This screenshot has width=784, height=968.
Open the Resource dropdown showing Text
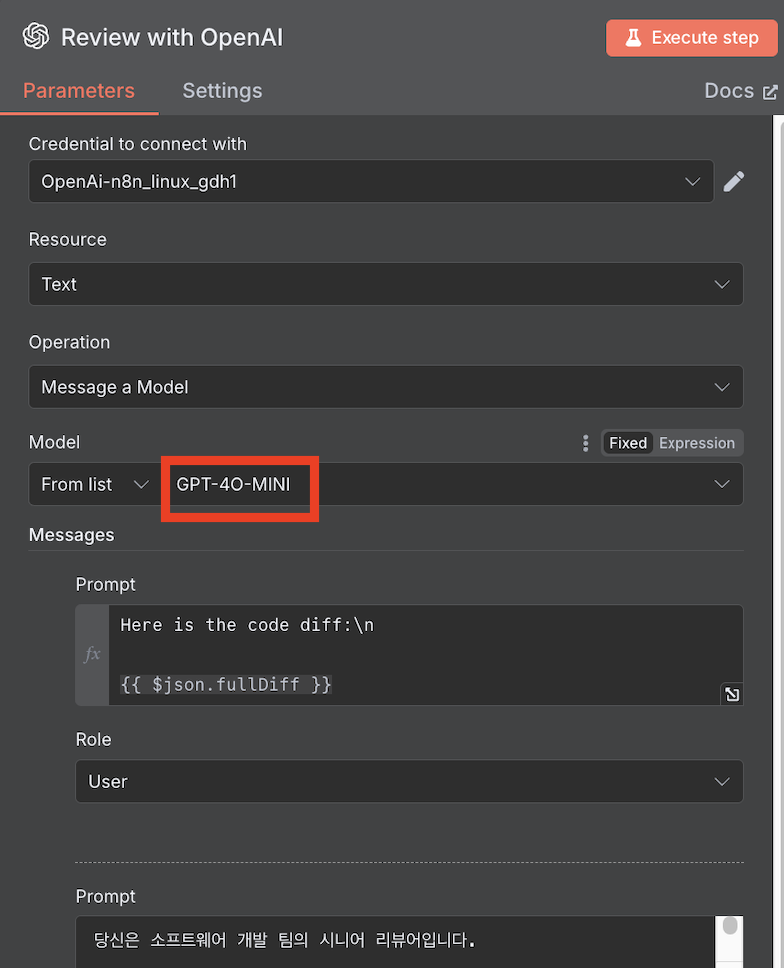click(x=386, y=284)
